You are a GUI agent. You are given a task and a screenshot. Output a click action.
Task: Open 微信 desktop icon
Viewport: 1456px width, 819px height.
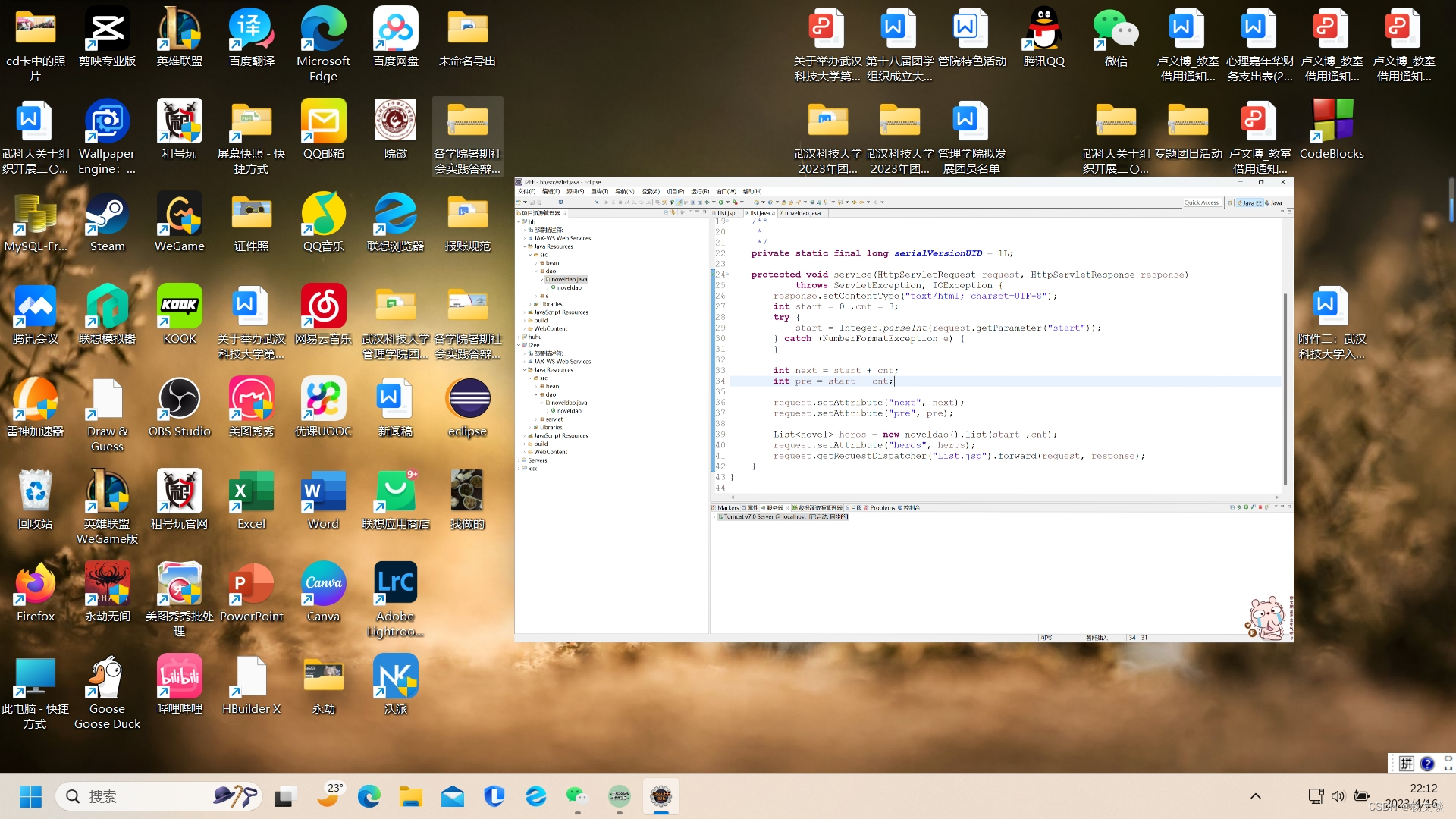pyautogui.click(x=1116, y=36)
